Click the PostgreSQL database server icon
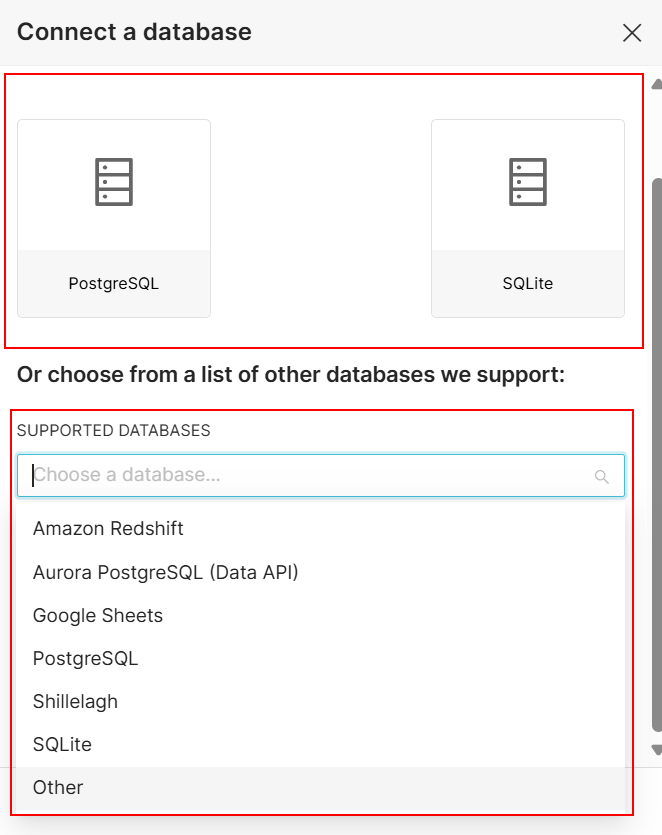Viewport: 662px width, 835px height. [x=114, y=182]
